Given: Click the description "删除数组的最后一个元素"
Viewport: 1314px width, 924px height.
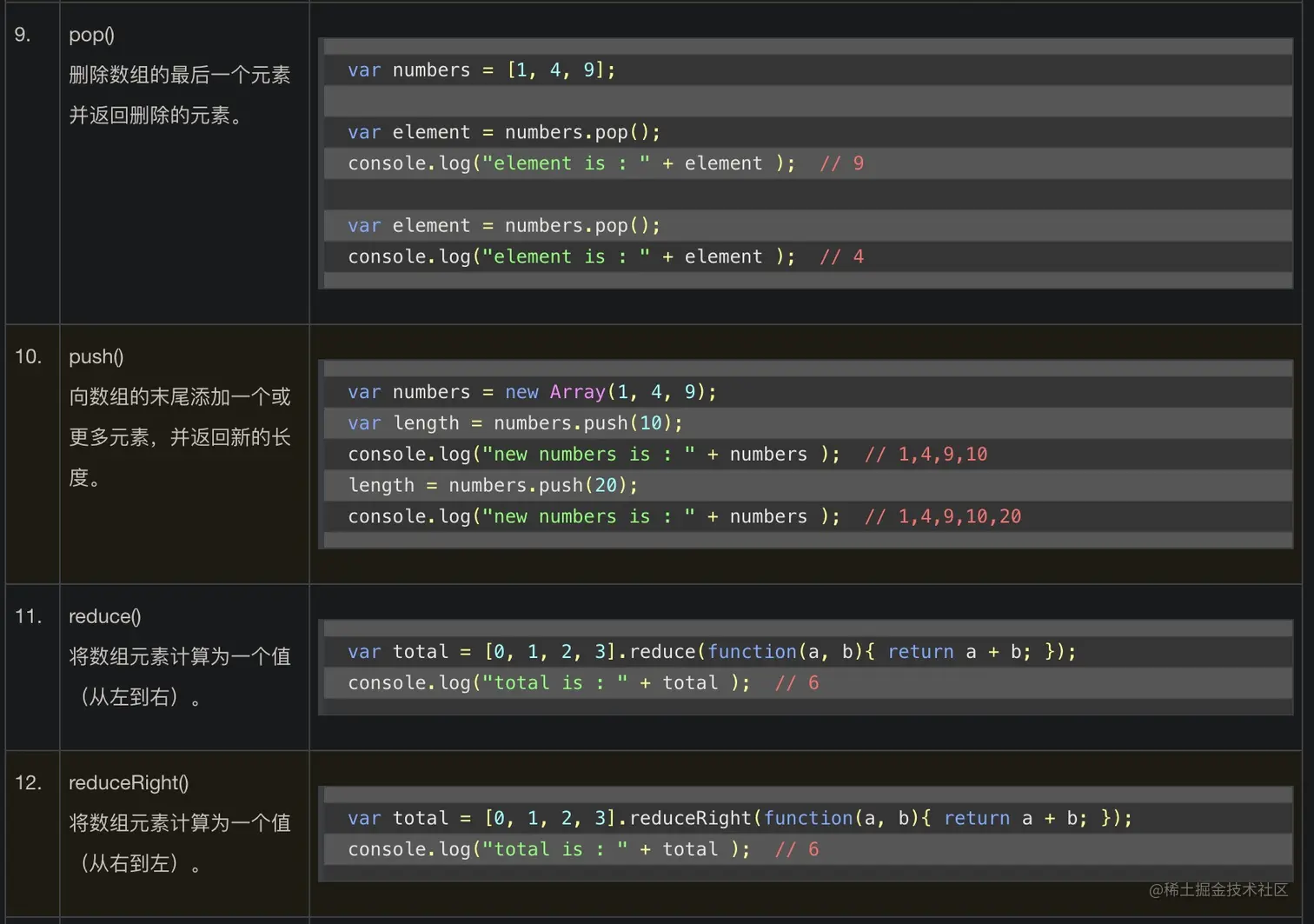Looking at the screenshot, I should [x=180, y=75].
